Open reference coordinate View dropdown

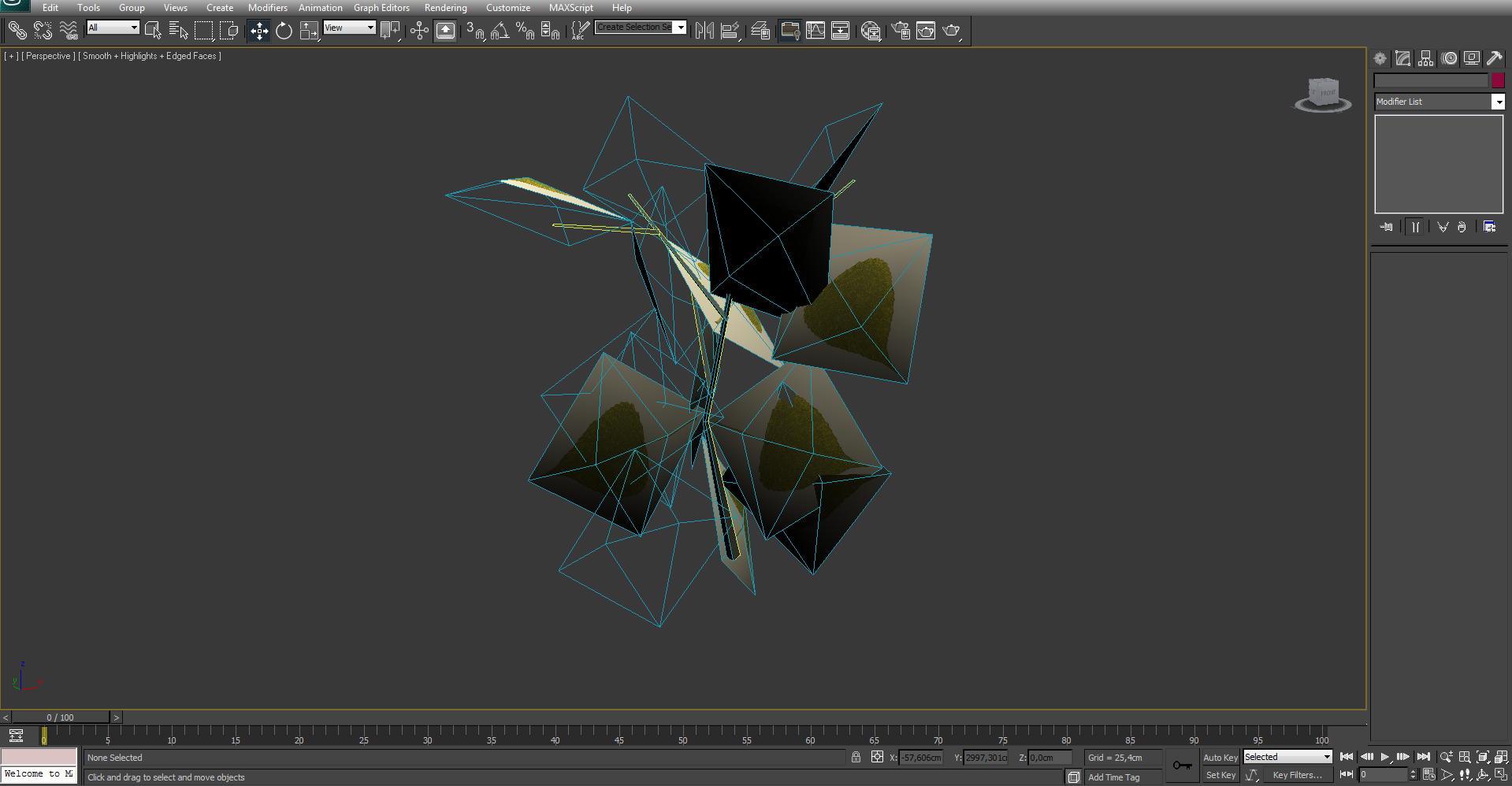point(349,28)
